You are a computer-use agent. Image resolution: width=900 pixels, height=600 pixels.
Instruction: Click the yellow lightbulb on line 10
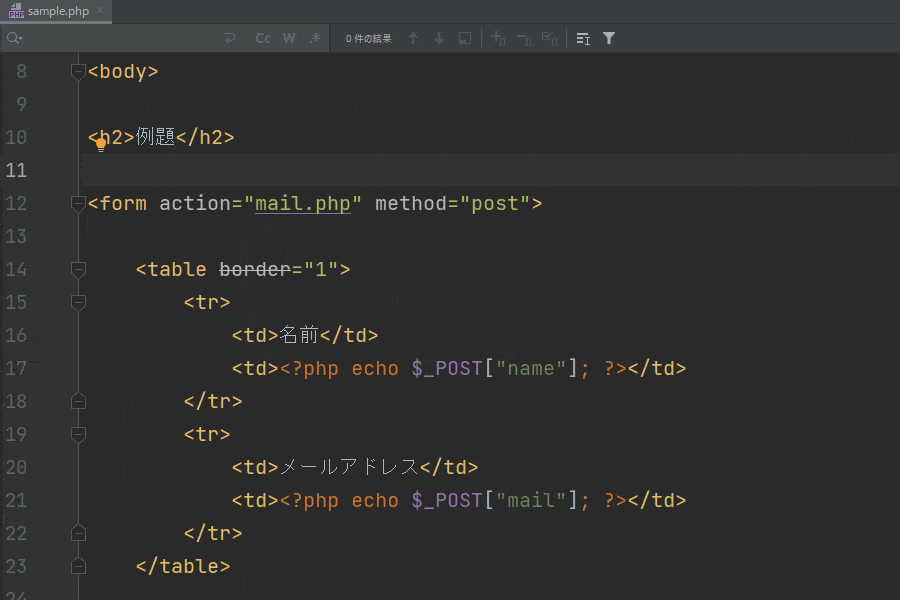[x=100, y=144]
